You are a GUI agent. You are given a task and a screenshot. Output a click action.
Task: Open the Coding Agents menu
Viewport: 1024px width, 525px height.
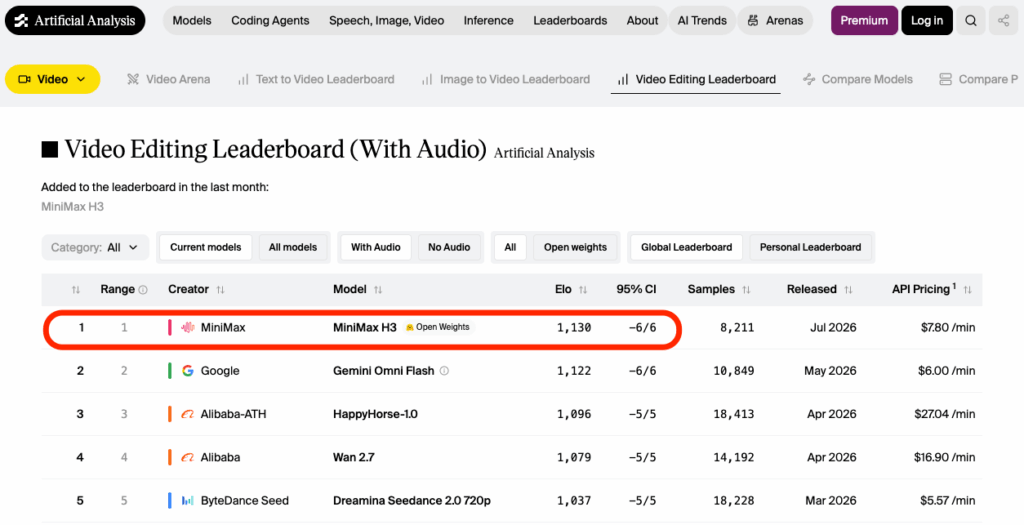click(x=270, y=20)
